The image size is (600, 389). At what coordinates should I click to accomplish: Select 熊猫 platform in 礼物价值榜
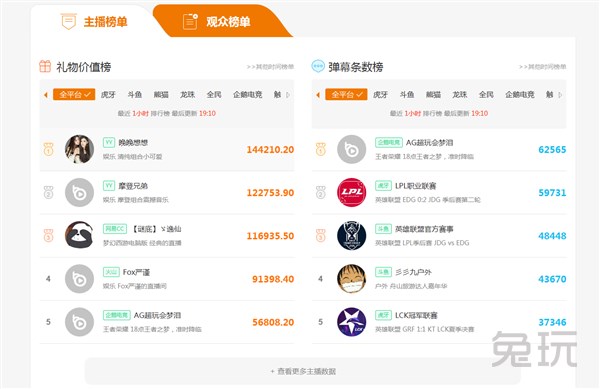(x=161, y=94)
